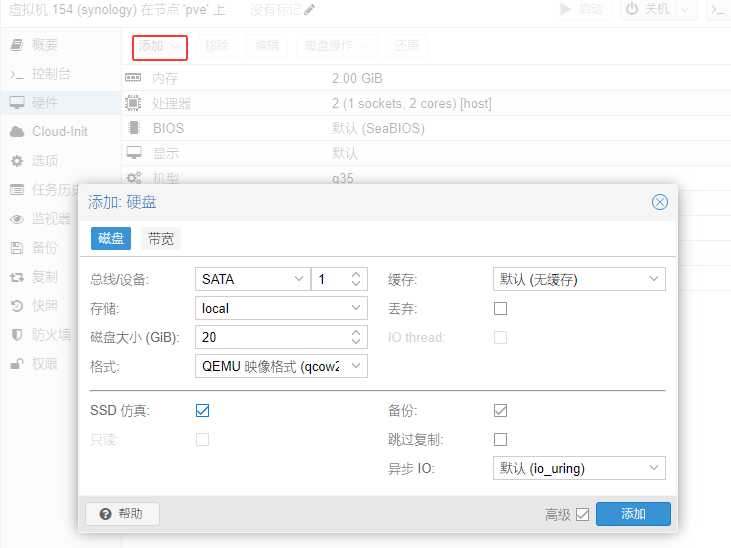Open the 防火墙 firewall sidebar item
Screen dimensions: 731x548
[51, 334]
